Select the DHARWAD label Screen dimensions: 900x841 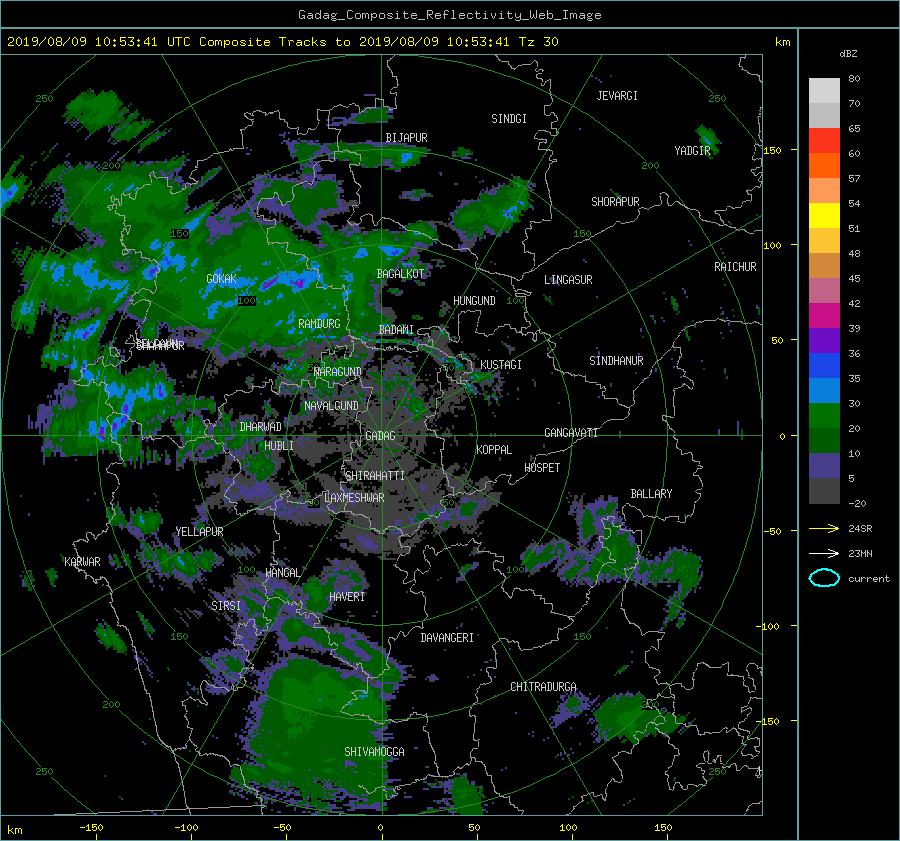point(260,427)
